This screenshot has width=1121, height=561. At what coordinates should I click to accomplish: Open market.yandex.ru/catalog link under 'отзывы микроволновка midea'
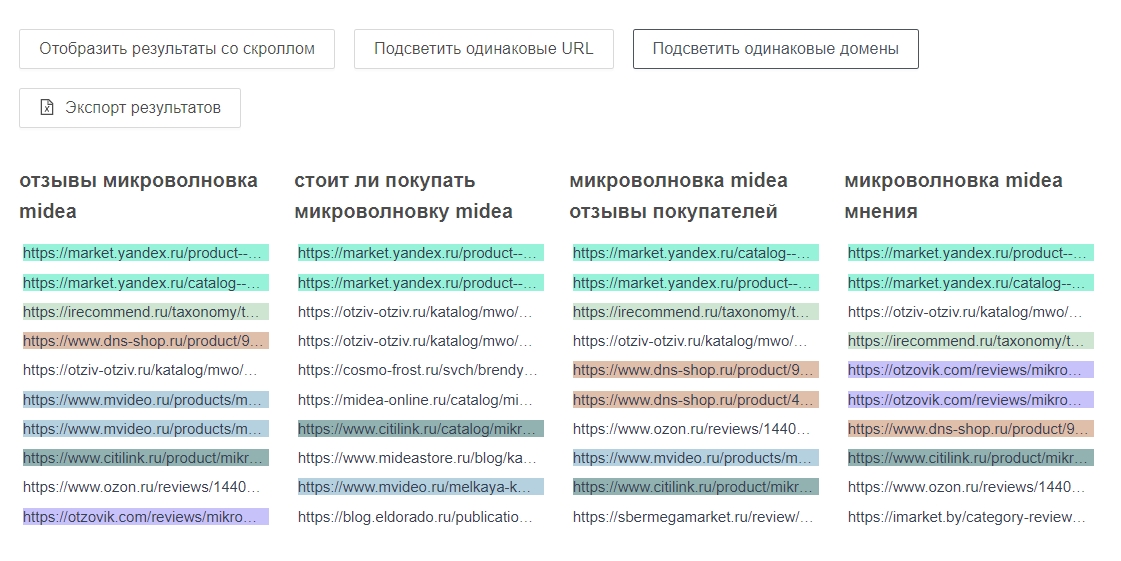[x=146, y=283]
